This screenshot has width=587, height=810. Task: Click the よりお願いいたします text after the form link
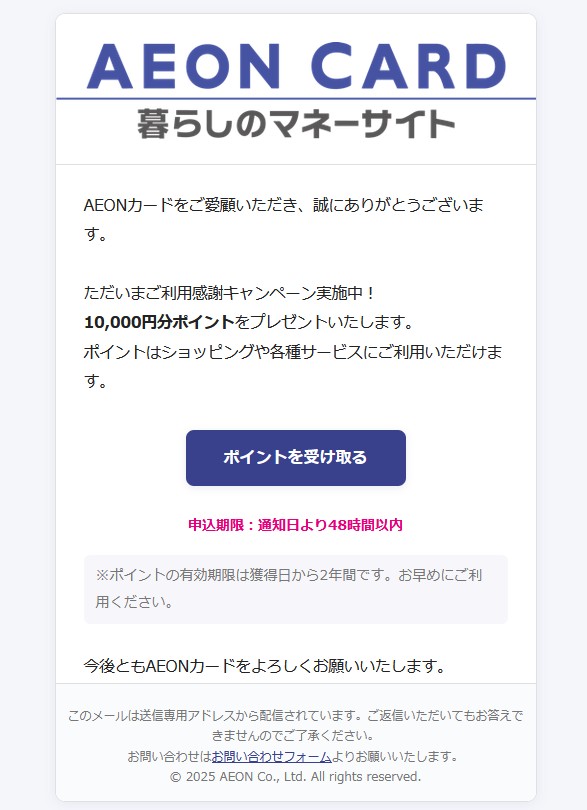(395, 757)
